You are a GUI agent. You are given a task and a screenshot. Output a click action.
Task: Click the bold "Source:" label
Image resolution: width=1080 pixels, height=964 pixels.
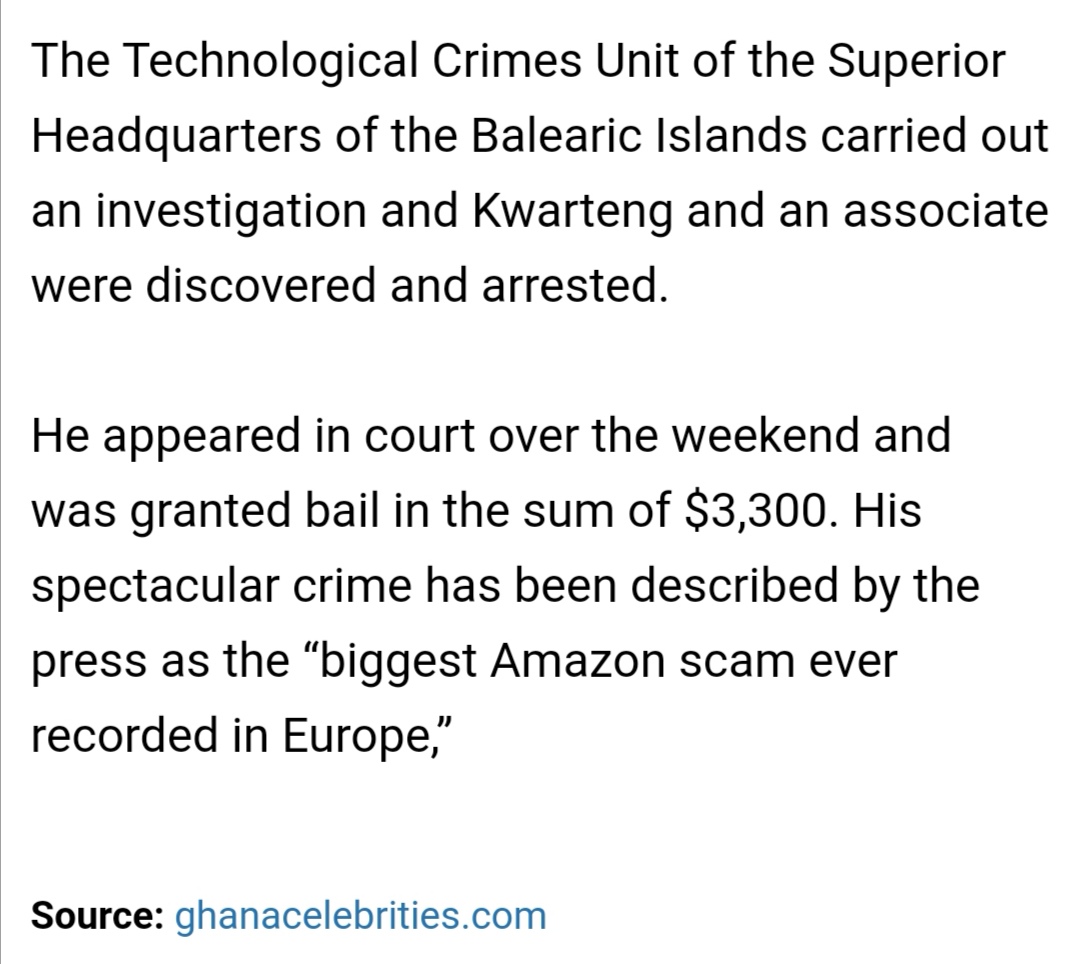point(97,915)
